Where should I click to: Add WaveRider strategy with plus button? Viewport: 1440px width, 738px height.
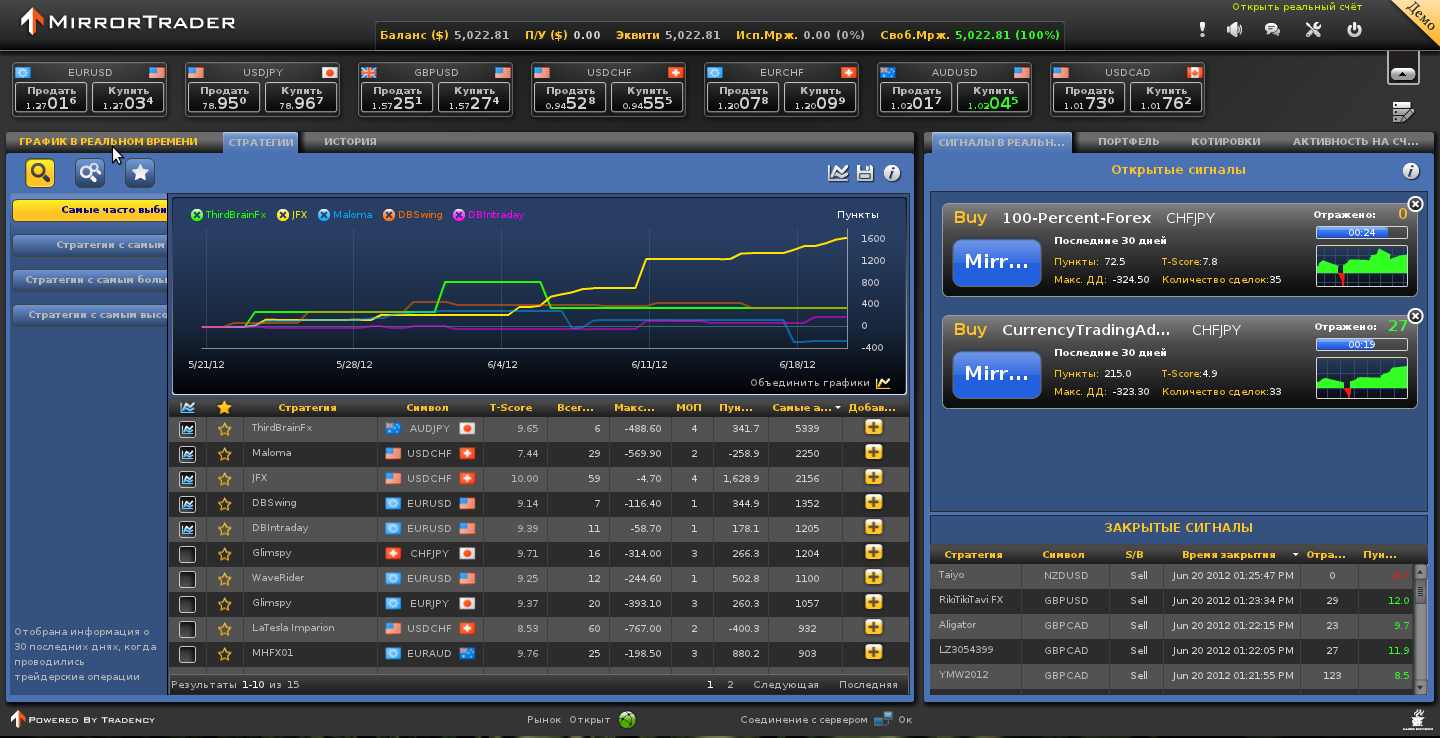tap(874, 578)
